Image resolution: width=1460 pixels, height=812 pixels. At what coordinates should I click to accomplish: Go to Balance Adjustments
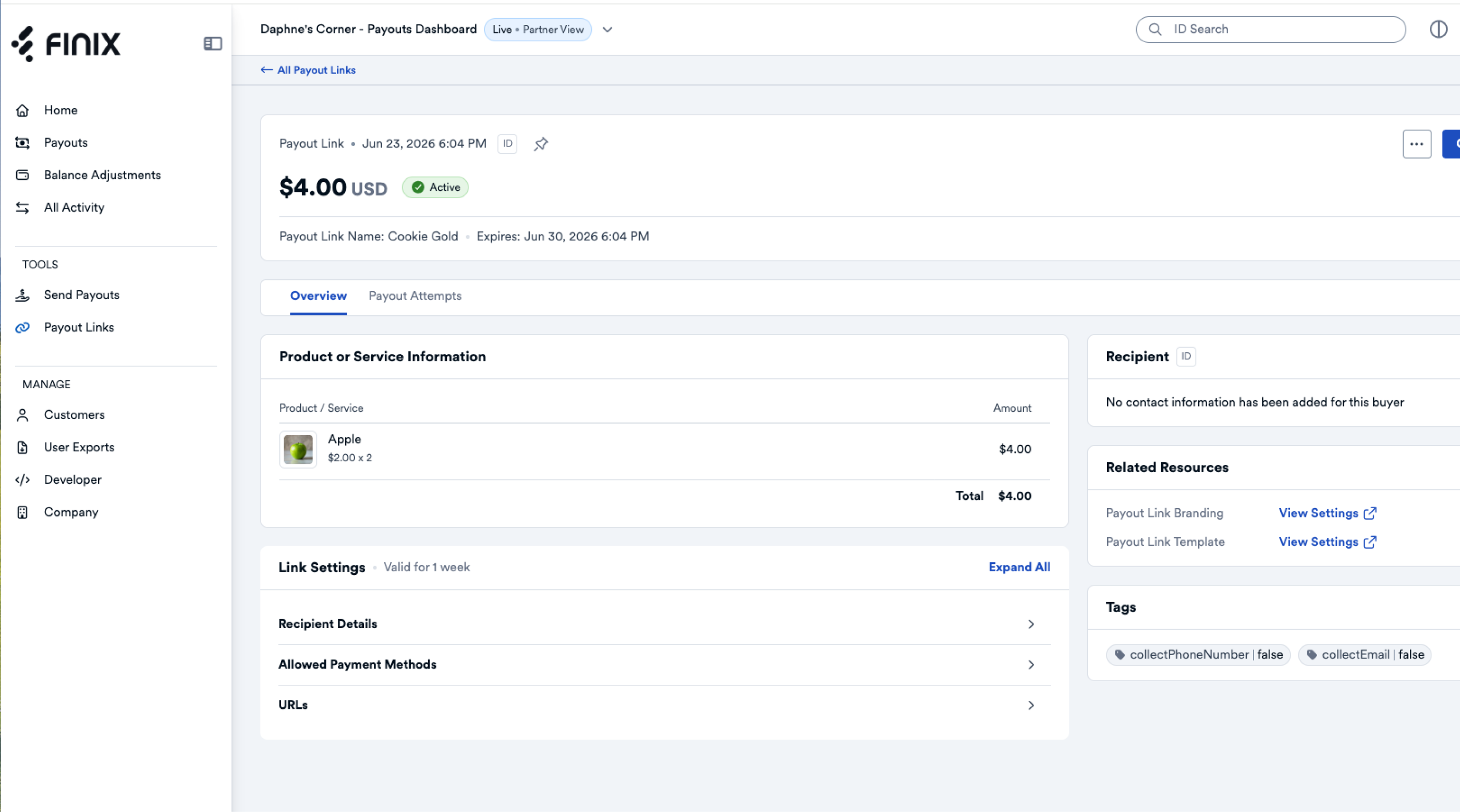pos(103,175)
